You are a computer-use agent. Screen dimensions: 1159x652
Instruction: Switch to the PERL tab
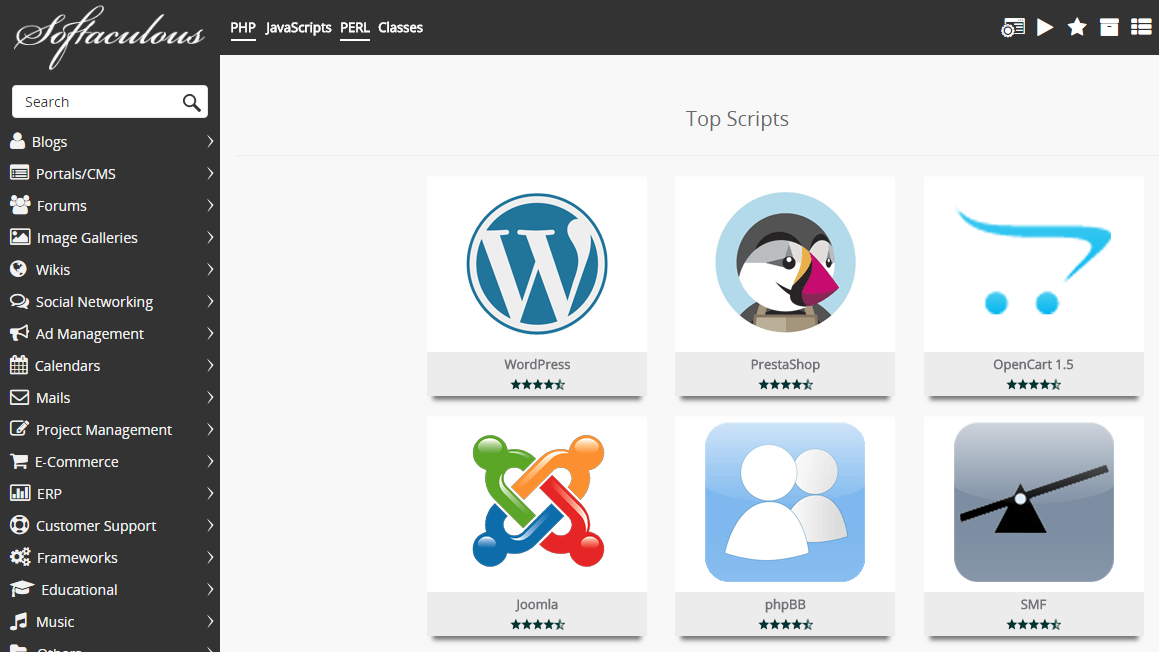point(355,28)
